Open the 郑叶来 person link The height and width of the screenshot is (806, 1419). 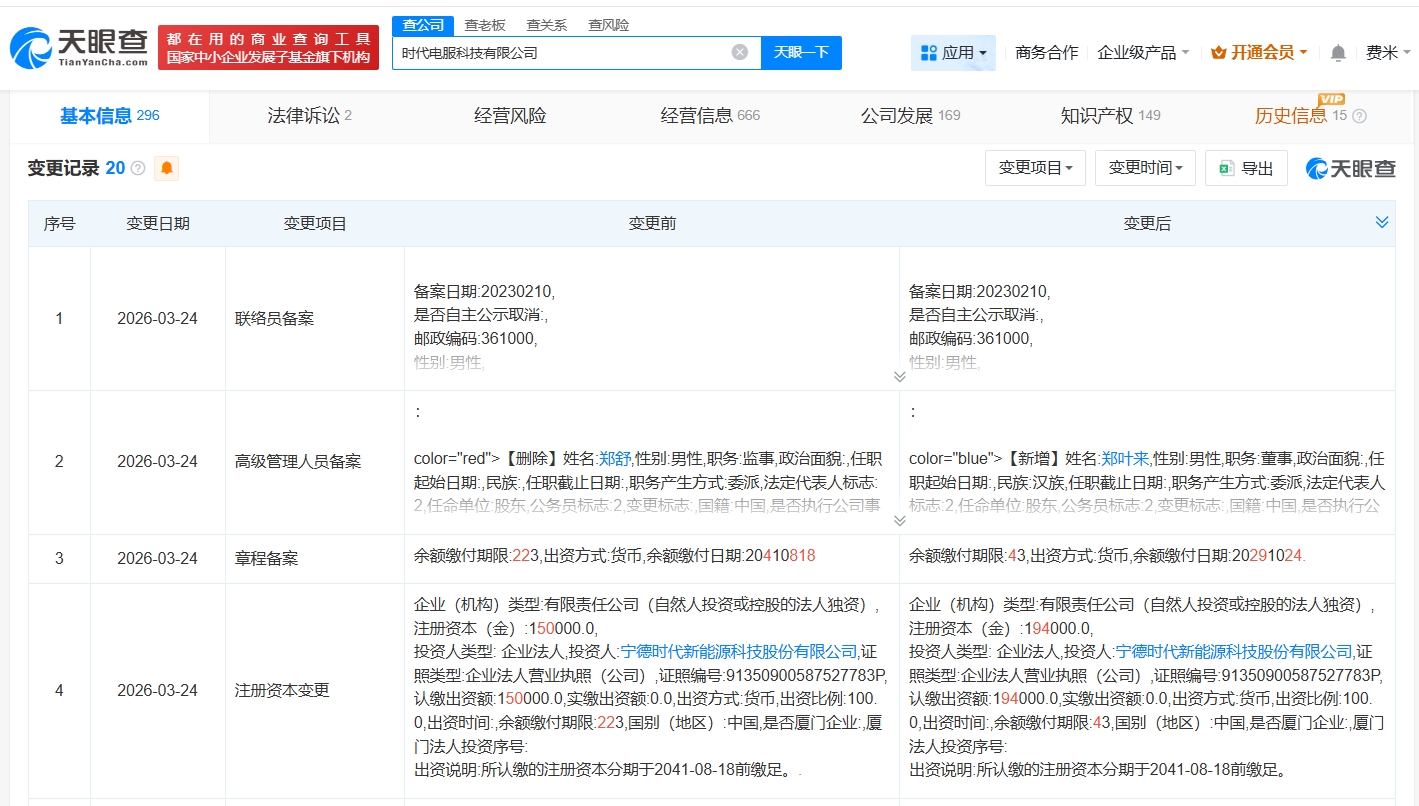(x=1125, y=459)
